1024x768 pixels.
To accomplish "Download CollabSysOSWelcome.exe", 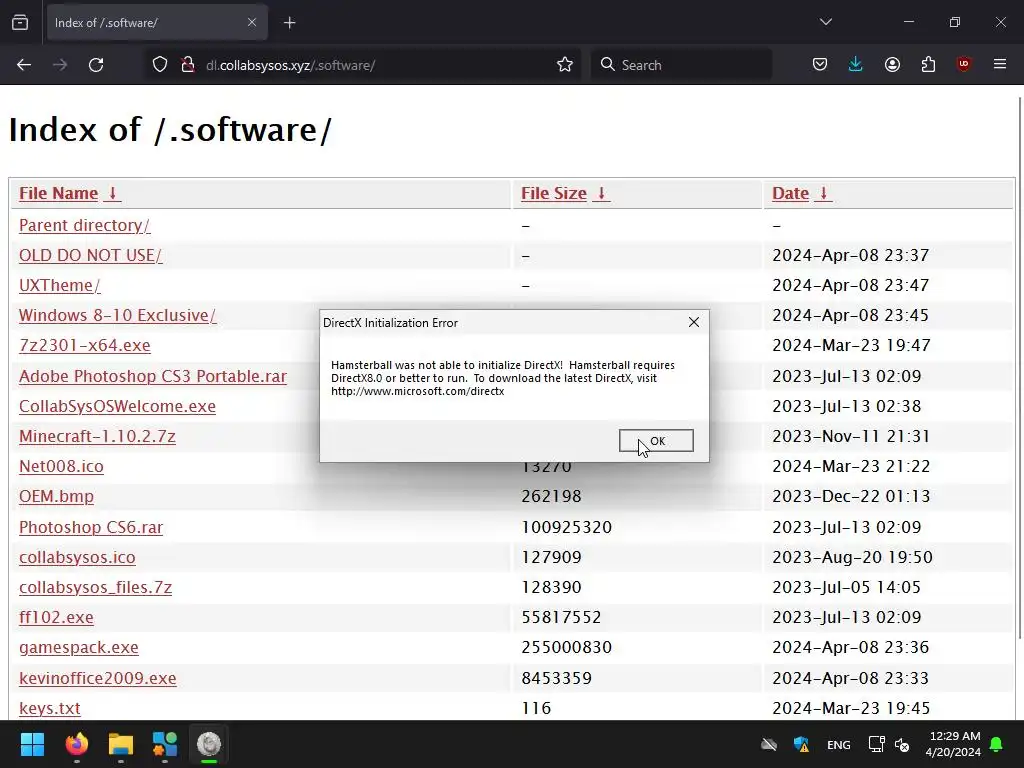I will 118,406.
